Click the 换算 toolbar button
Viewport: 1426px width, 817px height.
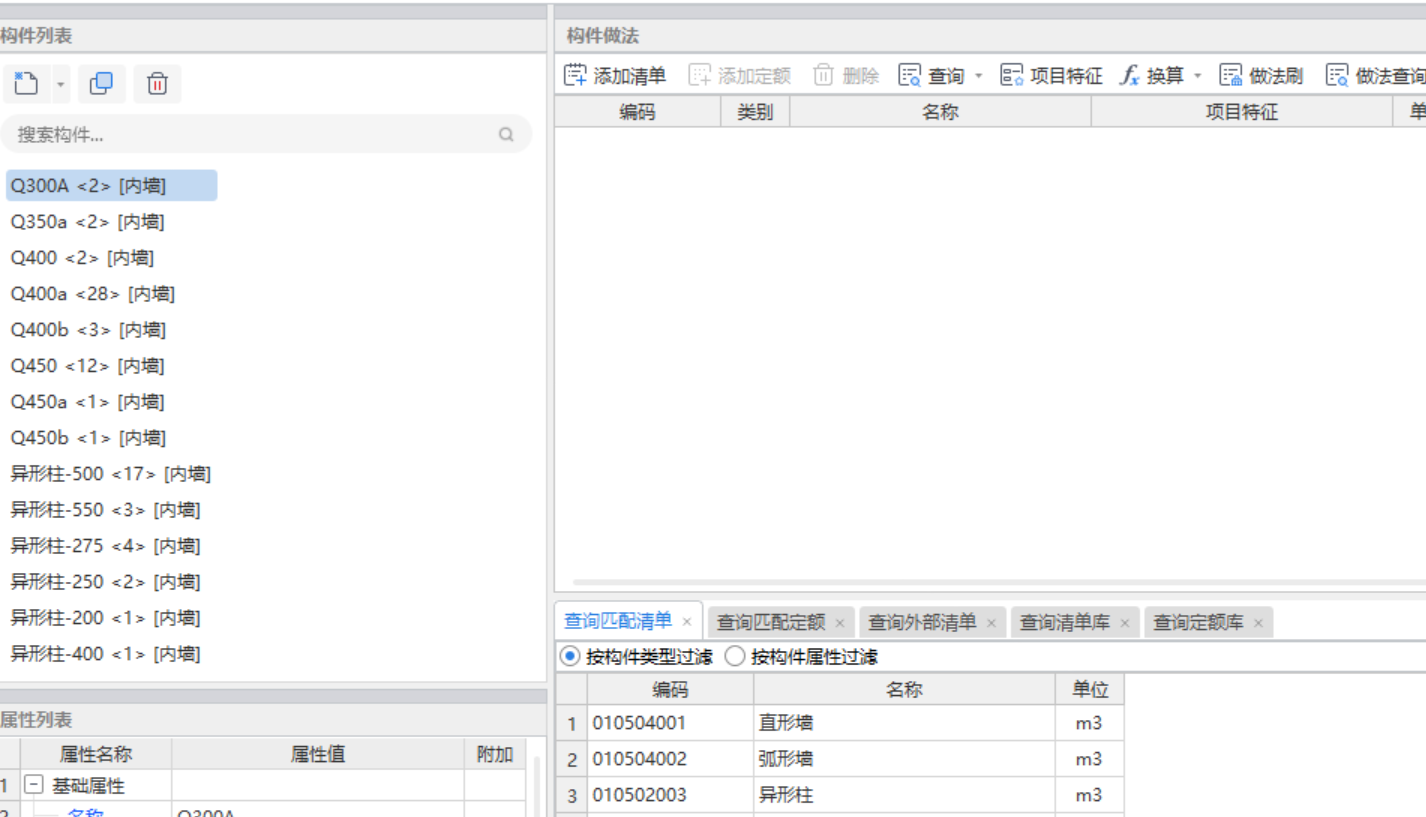pos(1152,75)
